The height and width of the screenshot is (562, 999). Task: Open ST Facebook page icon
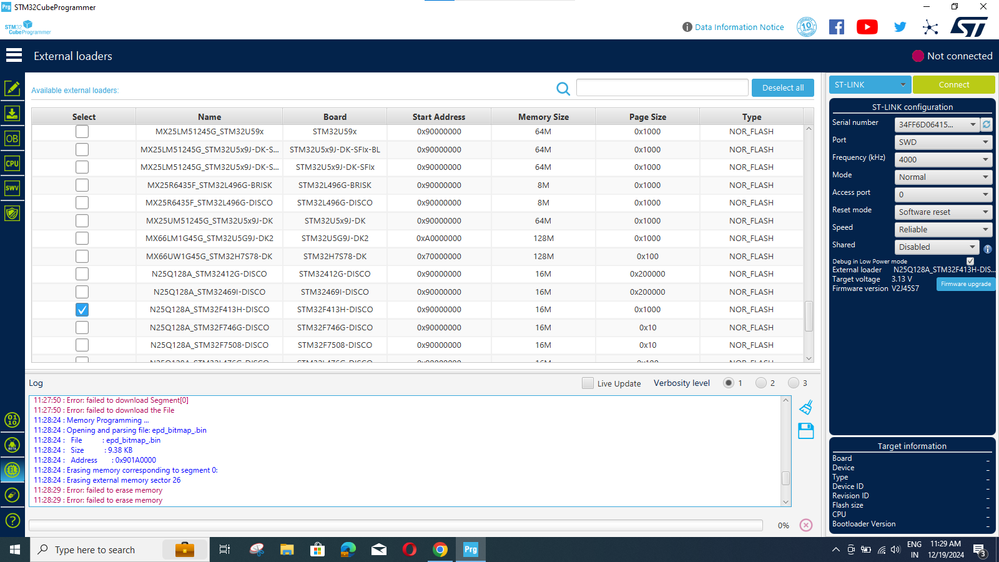click(837, 27)
